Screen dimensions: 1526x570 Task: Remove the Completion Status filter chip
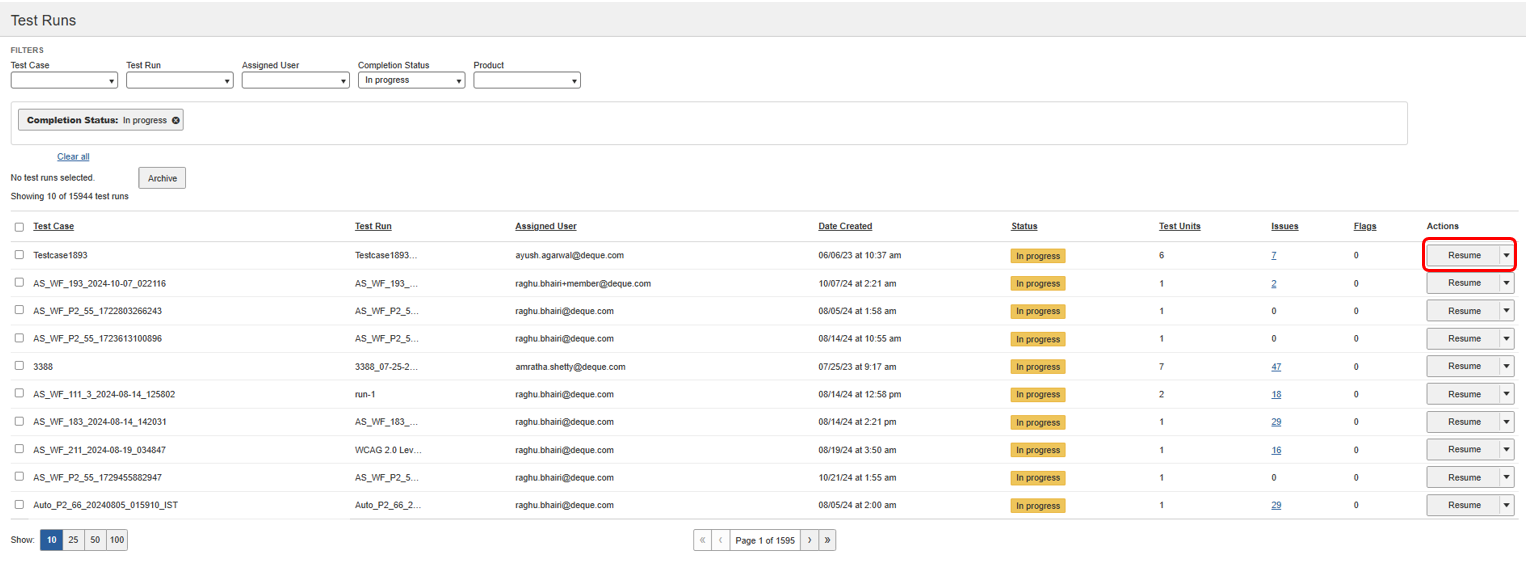click(176, 121)
